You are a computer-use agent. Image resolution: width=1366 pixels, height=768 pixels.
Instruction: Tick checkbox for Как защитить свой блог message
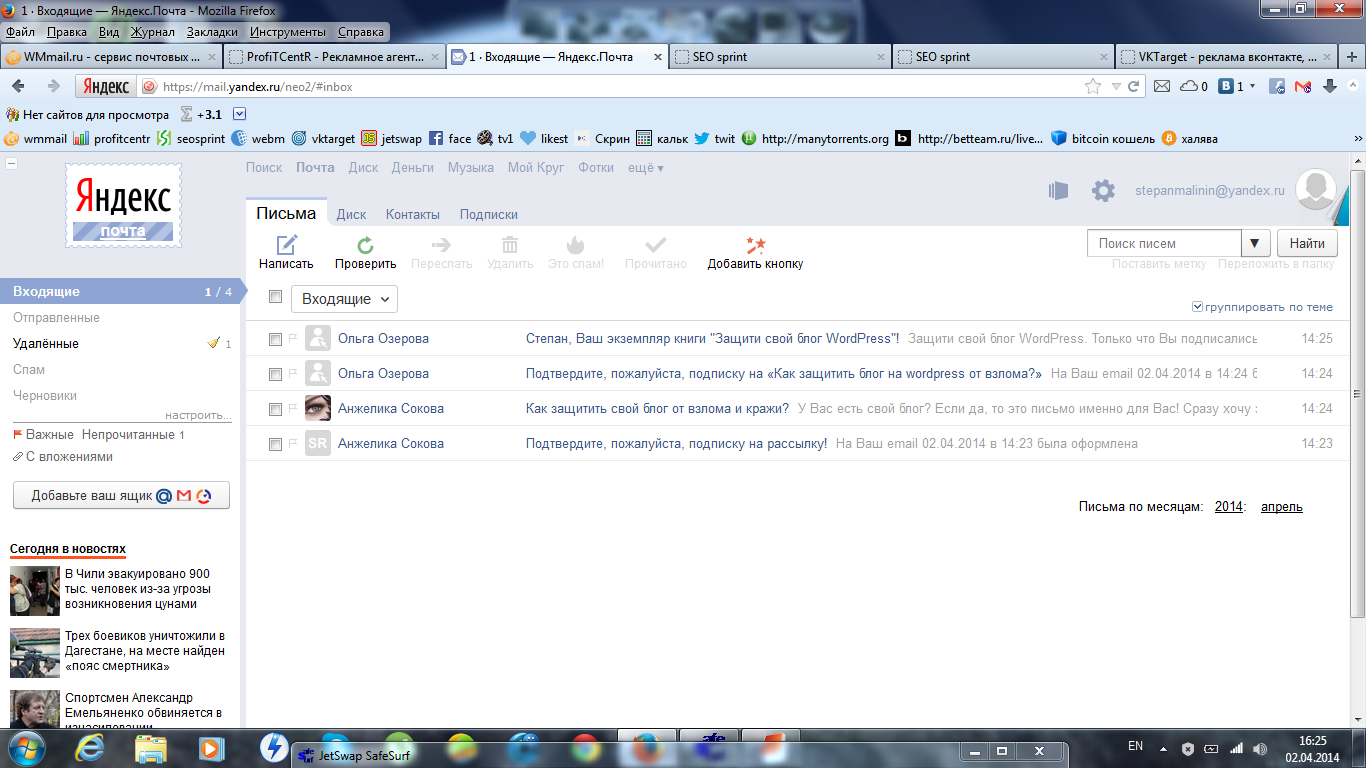click(276, 410)
